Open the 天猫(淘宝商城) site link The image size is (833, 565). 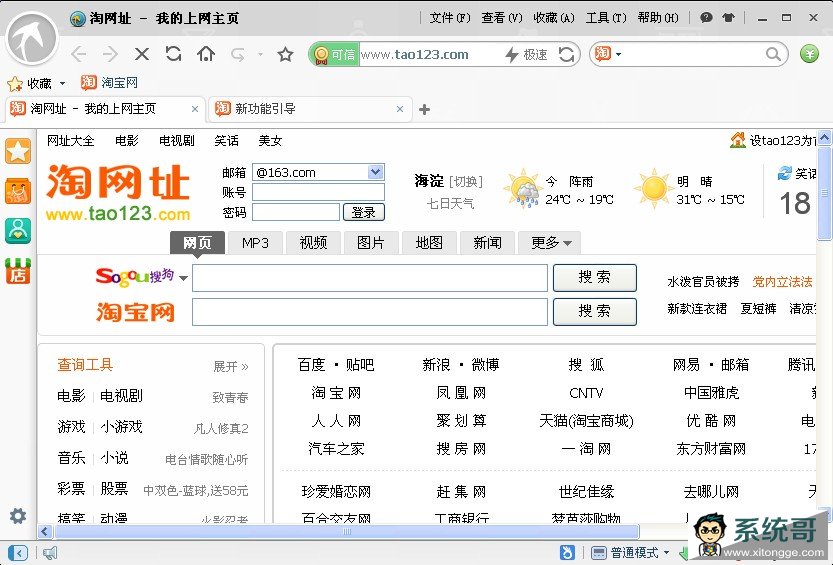(586, 421)
